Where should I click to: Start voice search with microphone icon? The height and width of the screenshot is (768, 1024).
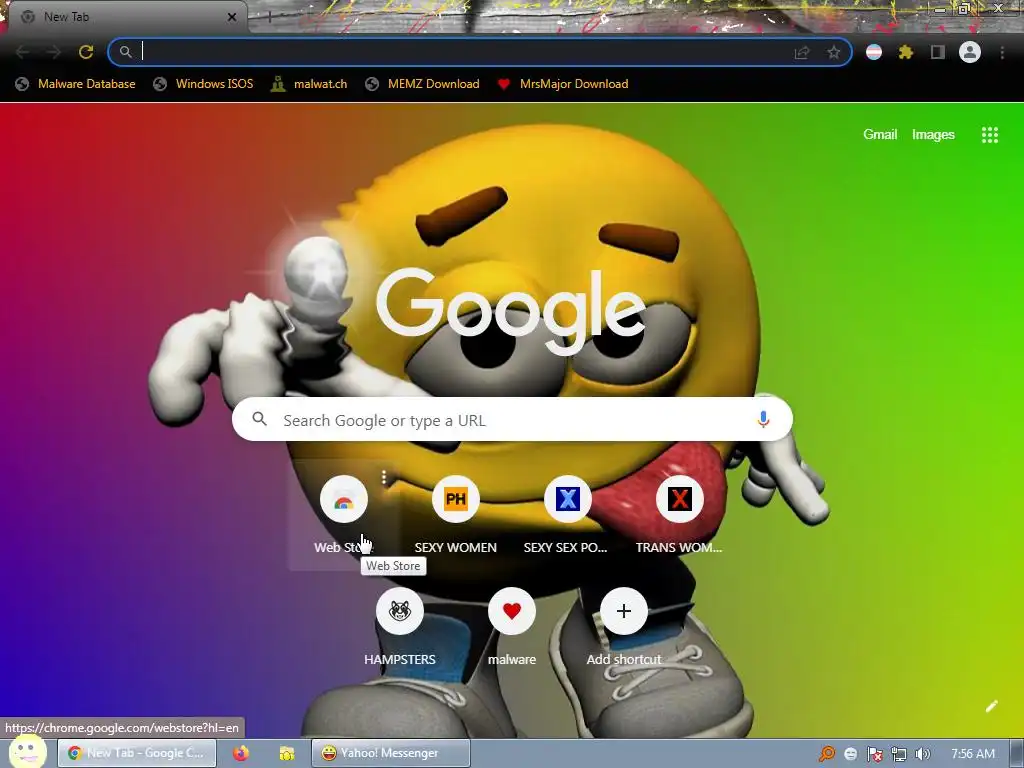tap(763, 419)
